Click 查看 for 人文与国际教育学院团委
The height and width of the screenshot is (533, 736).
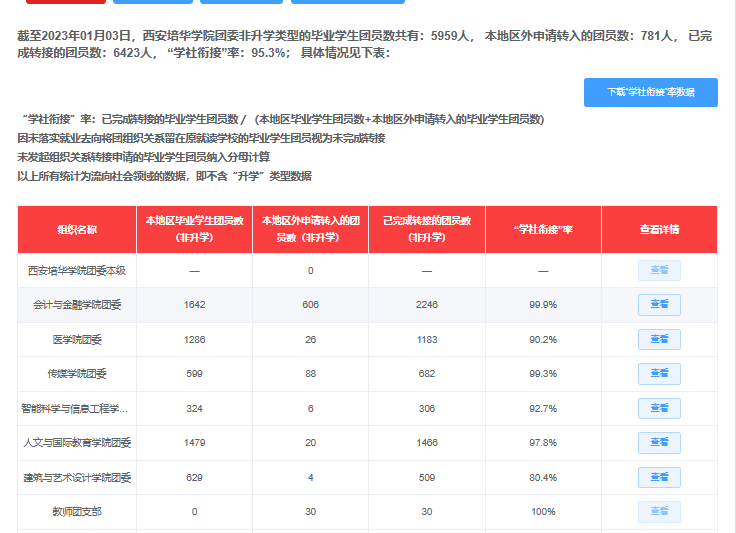[659, 443]
